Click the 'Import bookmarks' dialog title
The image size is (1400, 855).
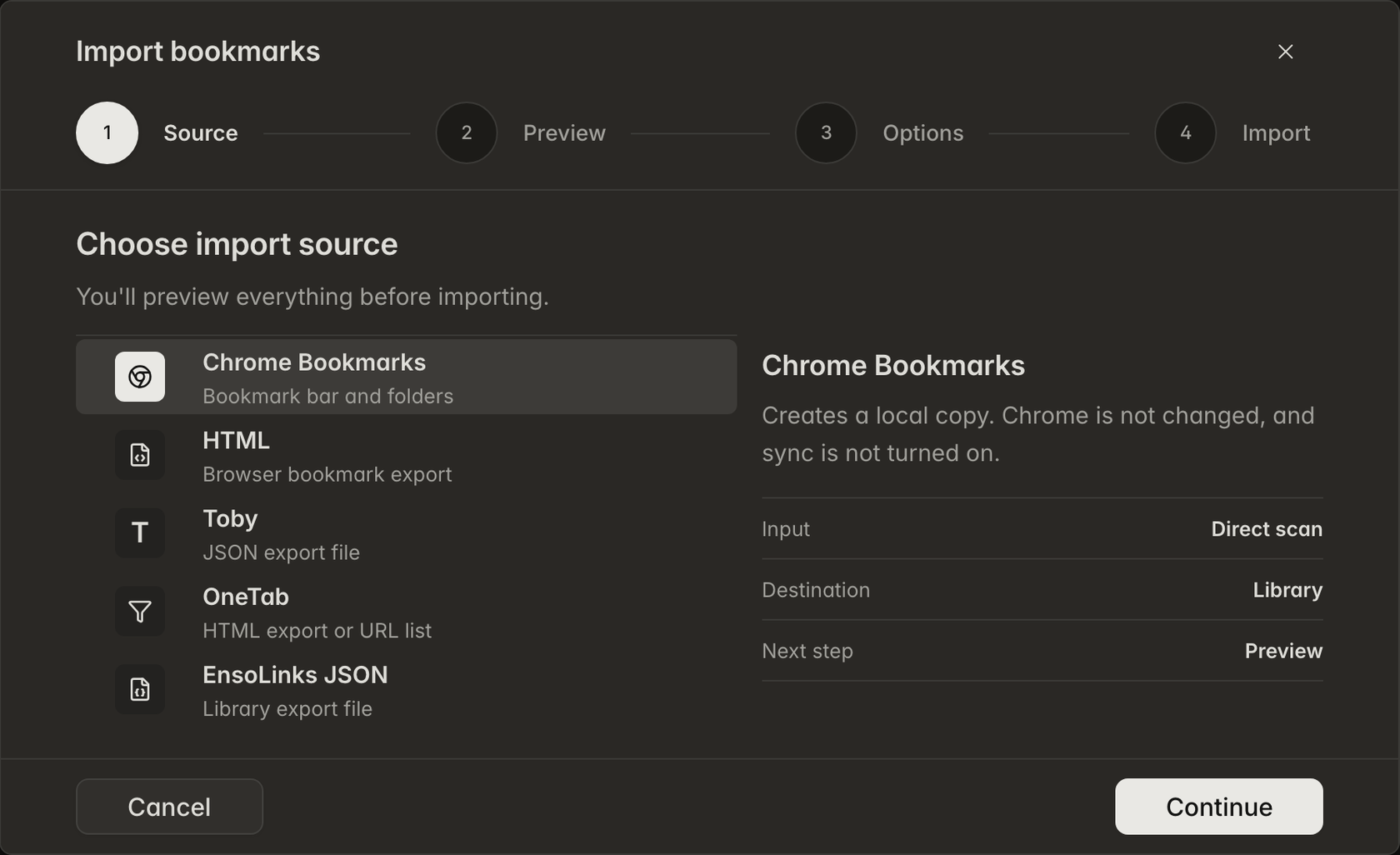(198, 52)
